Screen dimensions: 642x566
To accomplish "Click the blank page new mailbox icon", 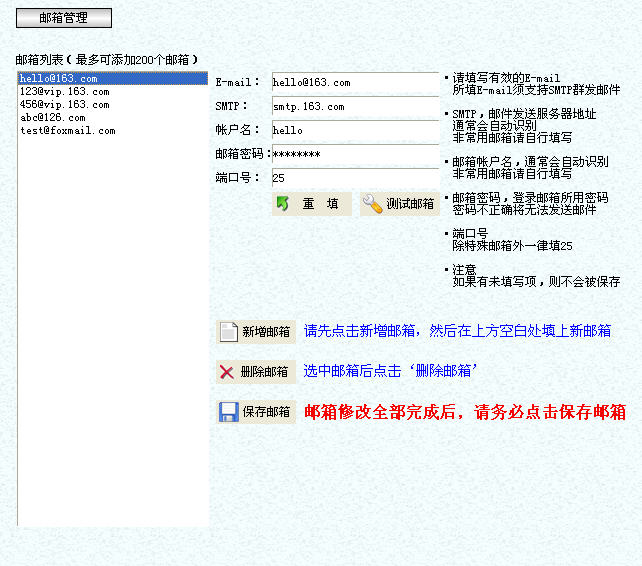I will point(228,332).
